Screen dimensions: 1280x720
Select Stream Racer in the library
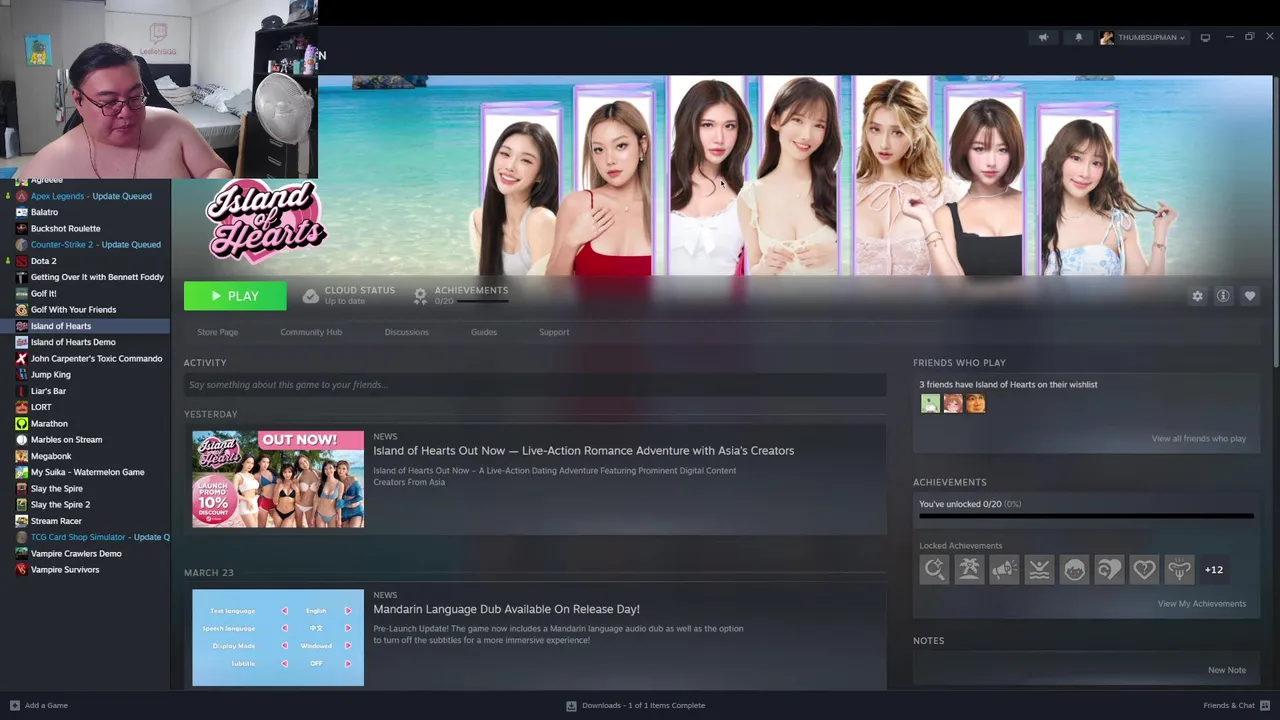click(56, 521)
